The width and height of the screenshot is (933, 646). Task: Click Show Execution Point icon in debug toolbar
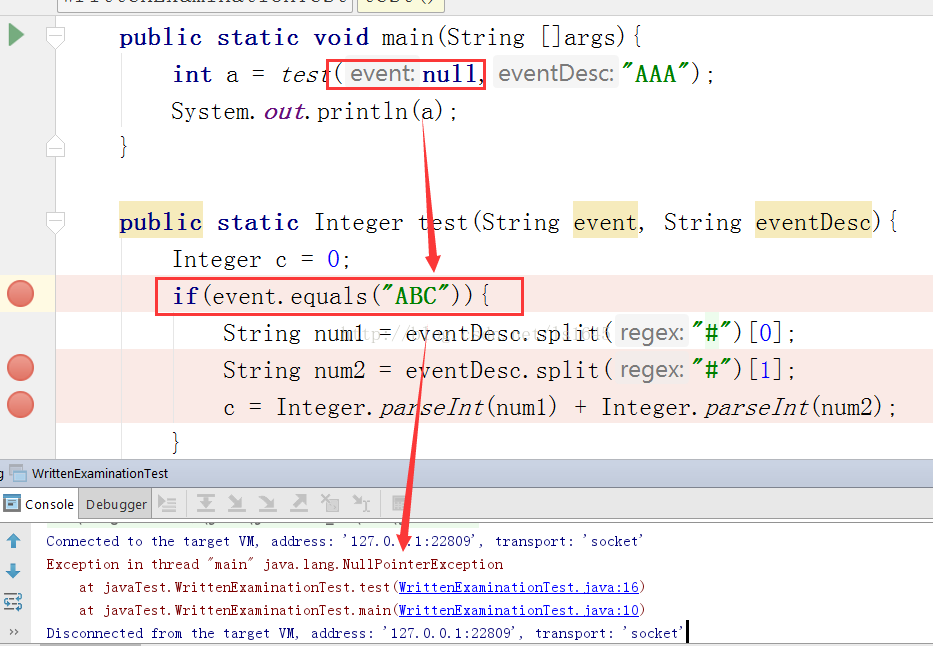(167, 504)
